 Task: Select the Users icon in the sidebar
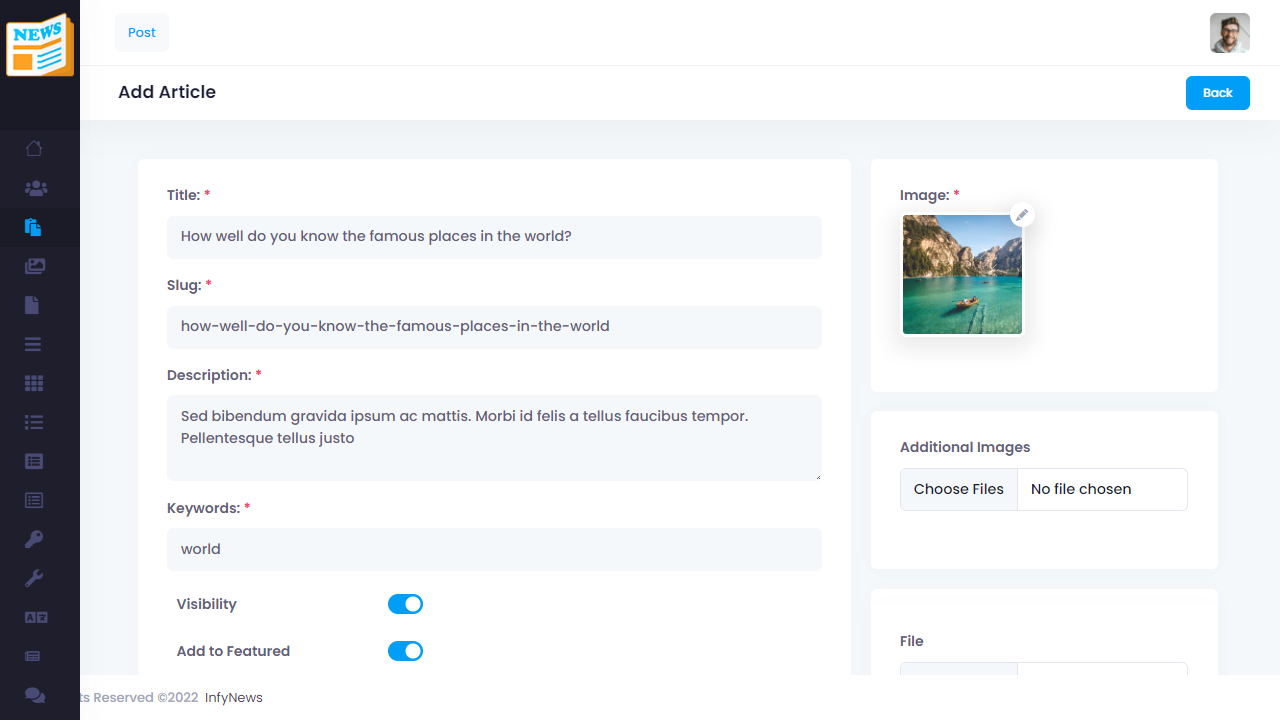pos(33,188)
